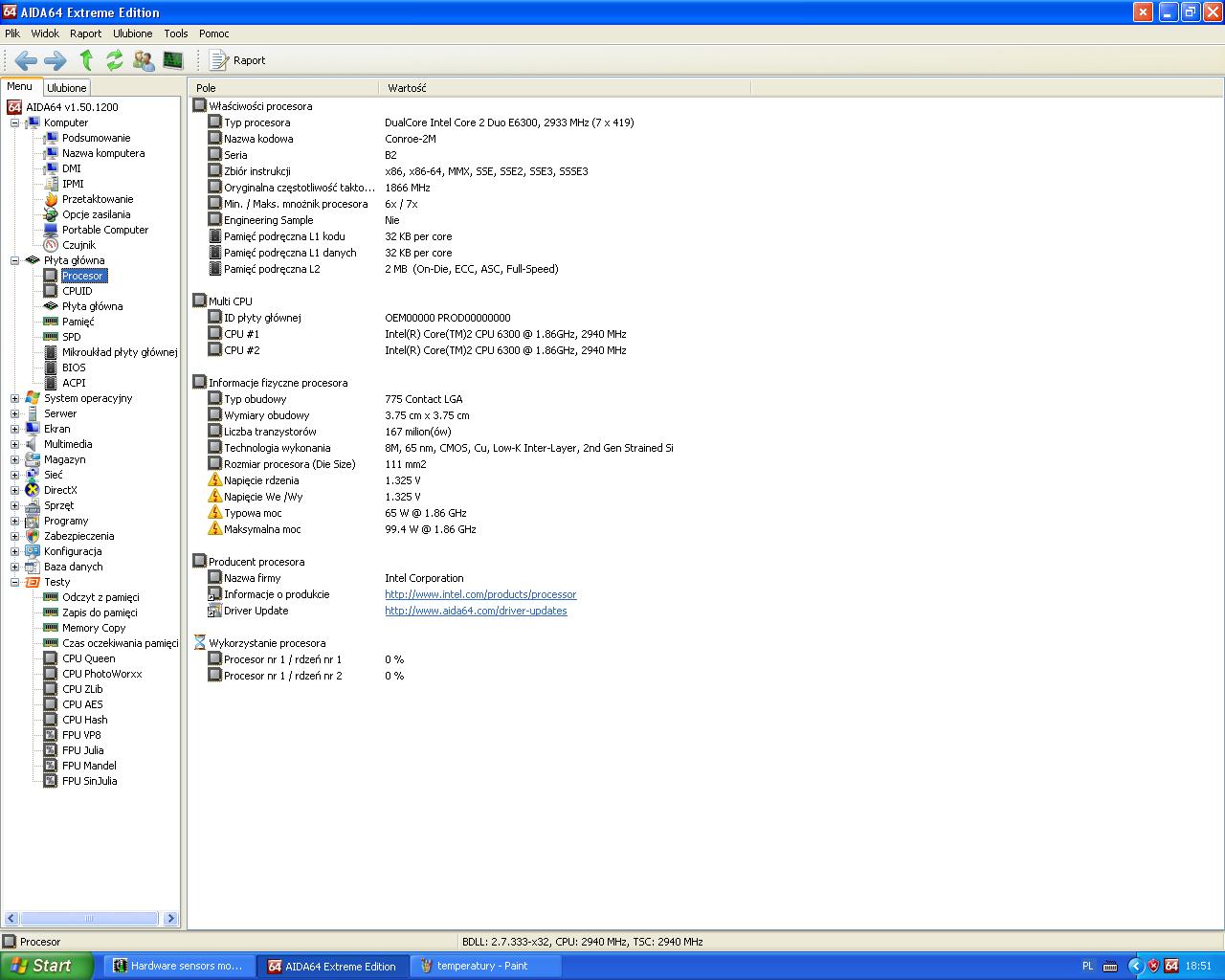Open the Ulubione menu in menu bar
Screen dimensions: 1225x980
point(132,33)
